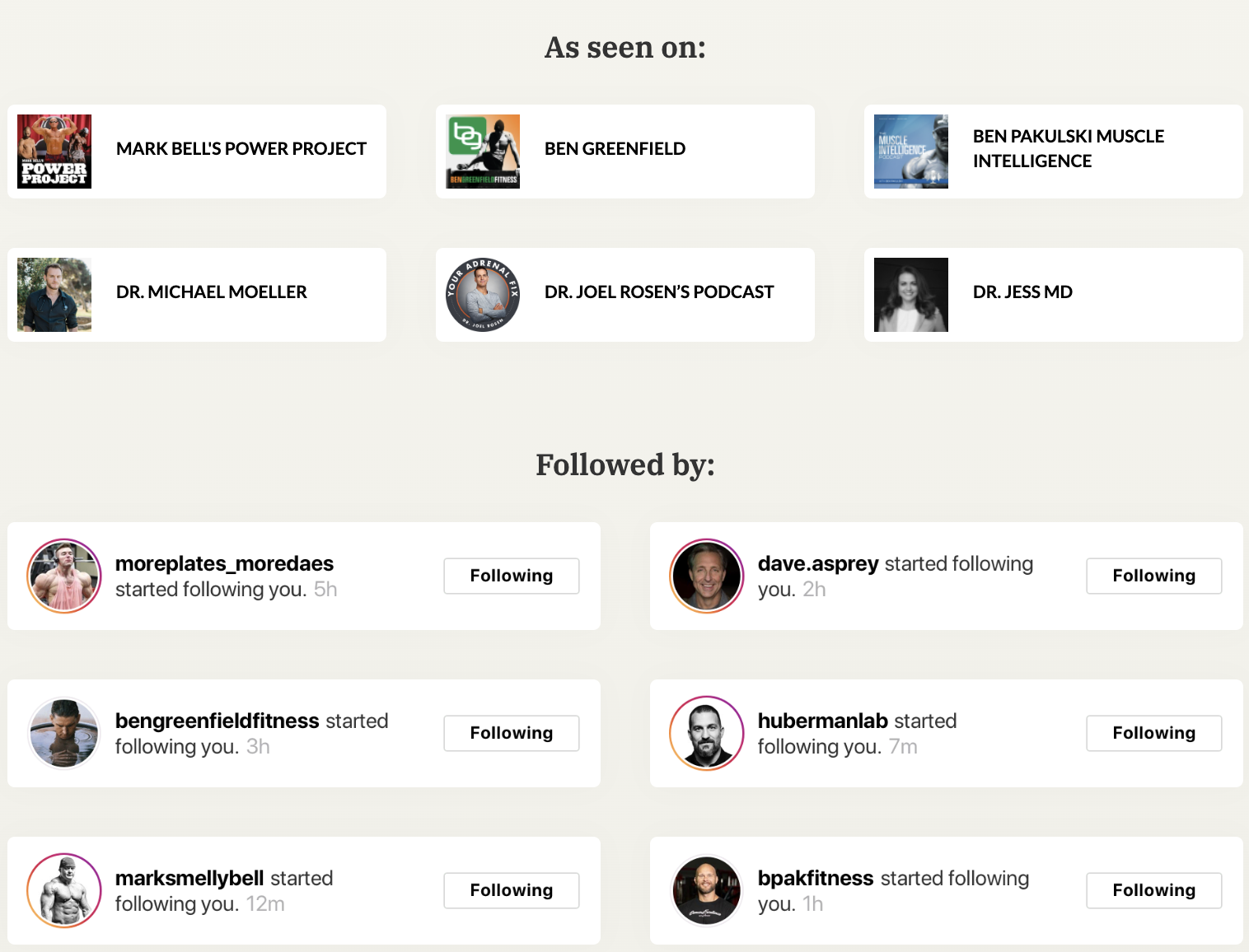The height and width of the screenshot is (952, 1249).
Task: Click Following button beside bengreenfieldfitness
Action: (512, 733)
